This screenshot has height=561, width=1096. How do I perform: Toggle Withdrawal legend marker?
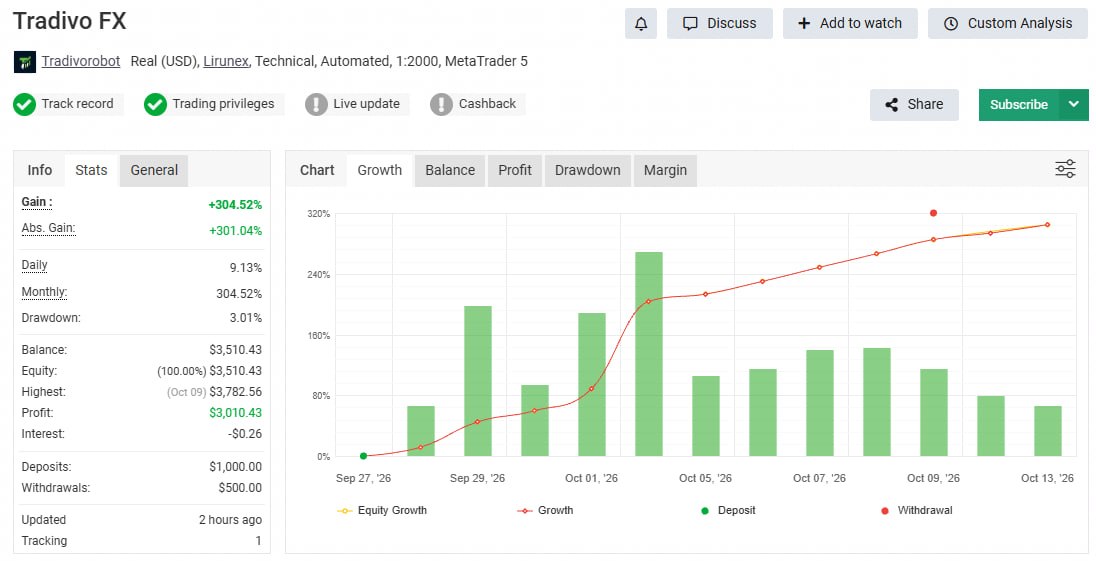tap(916, 511)
